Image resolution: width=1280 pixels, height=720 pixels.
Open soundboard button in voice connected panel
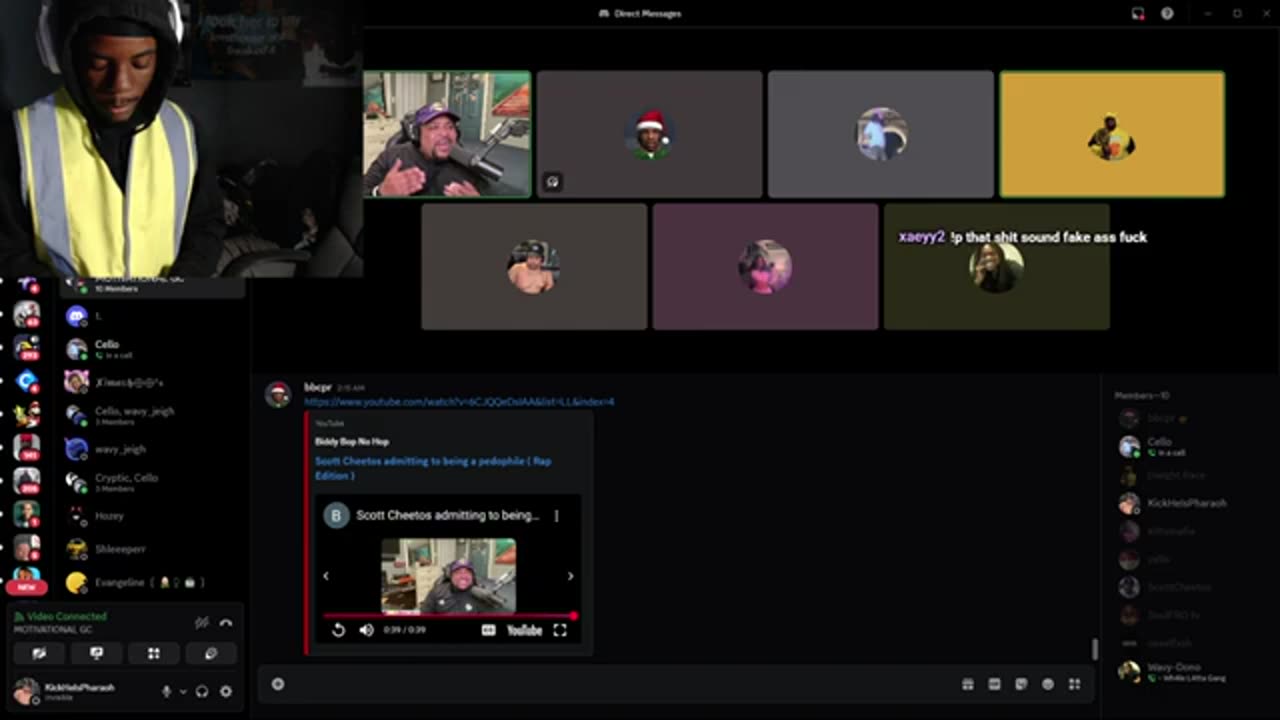click(x=211, y=653)
